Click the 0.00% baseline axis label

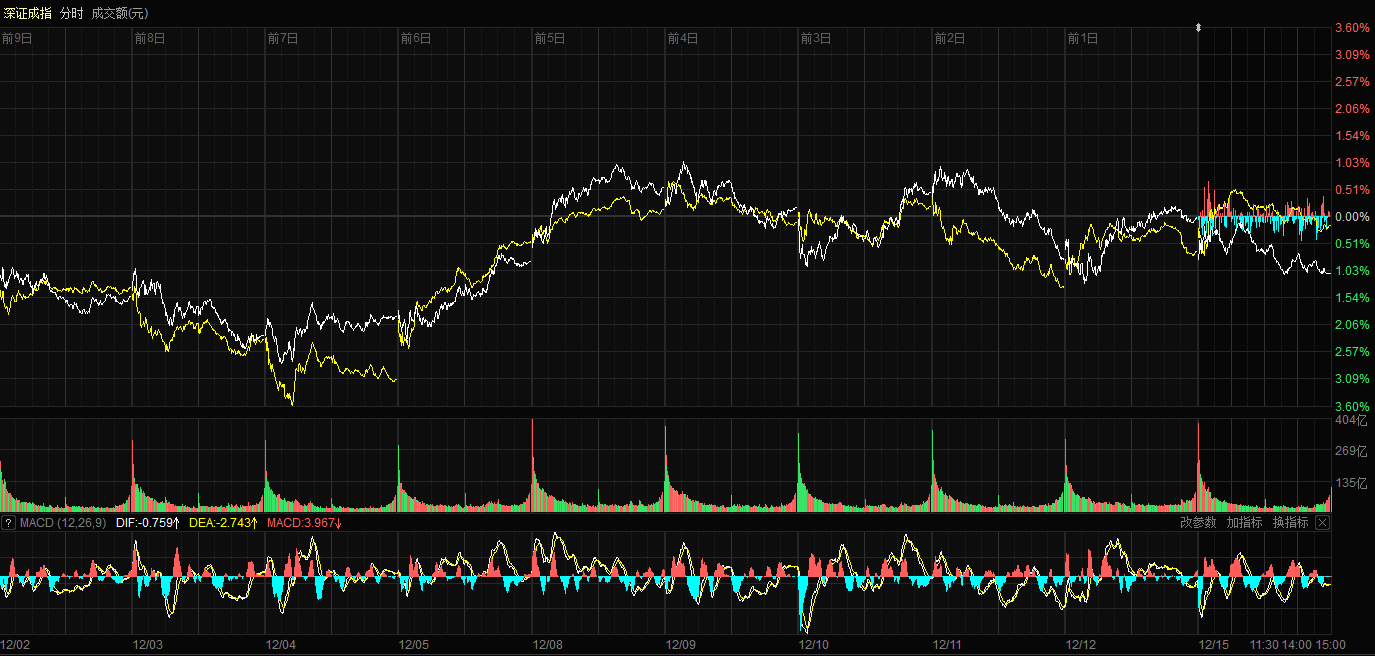[1352, 217]
